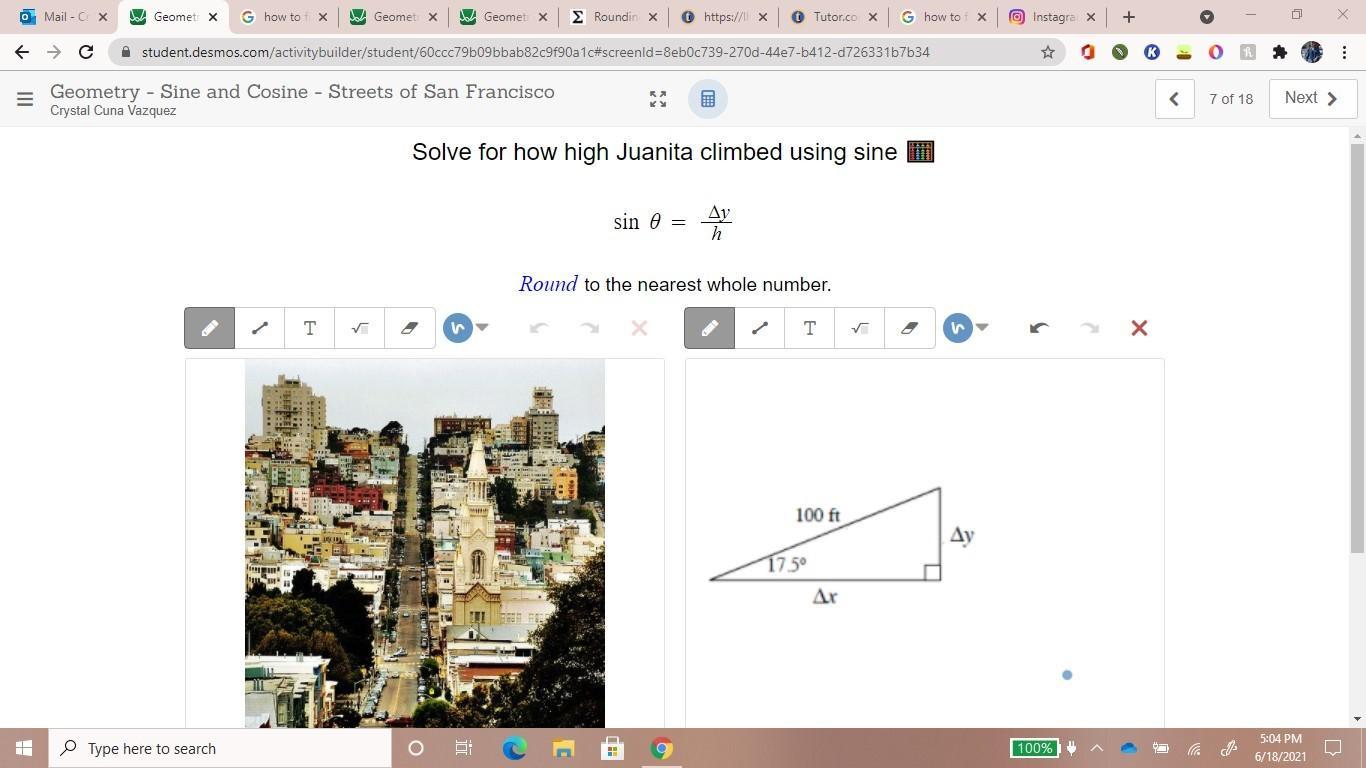Click the Next button
Viewport: 1366px width, 768px height.
[1312, 98]
